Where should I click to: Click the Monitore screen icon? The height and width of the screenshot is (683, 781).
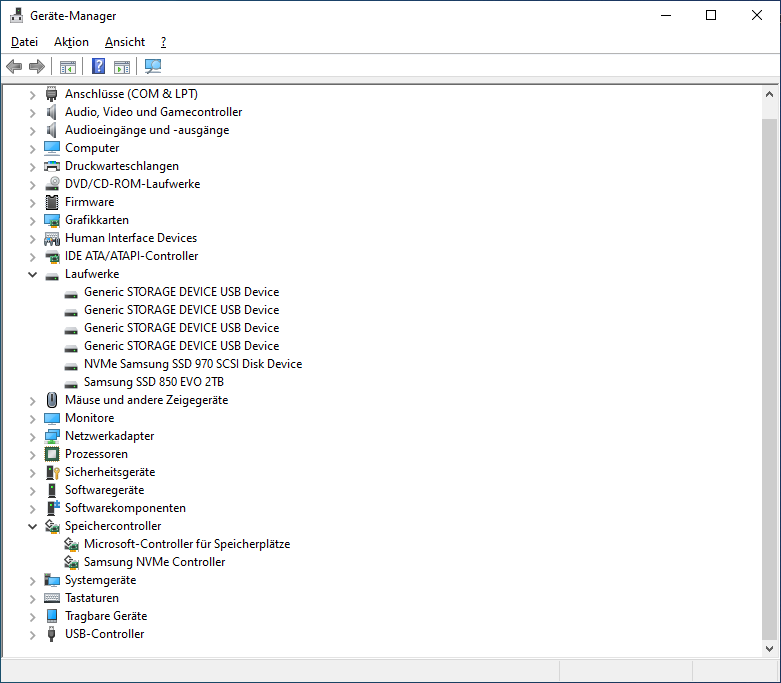[52, 418]
